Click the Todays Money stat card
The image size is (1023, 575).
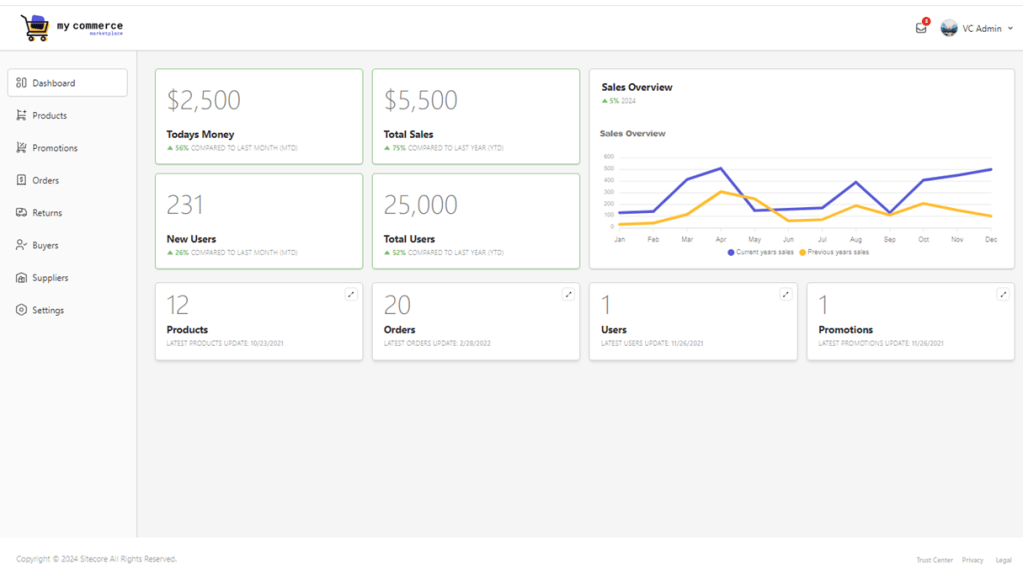pos(259,116)
